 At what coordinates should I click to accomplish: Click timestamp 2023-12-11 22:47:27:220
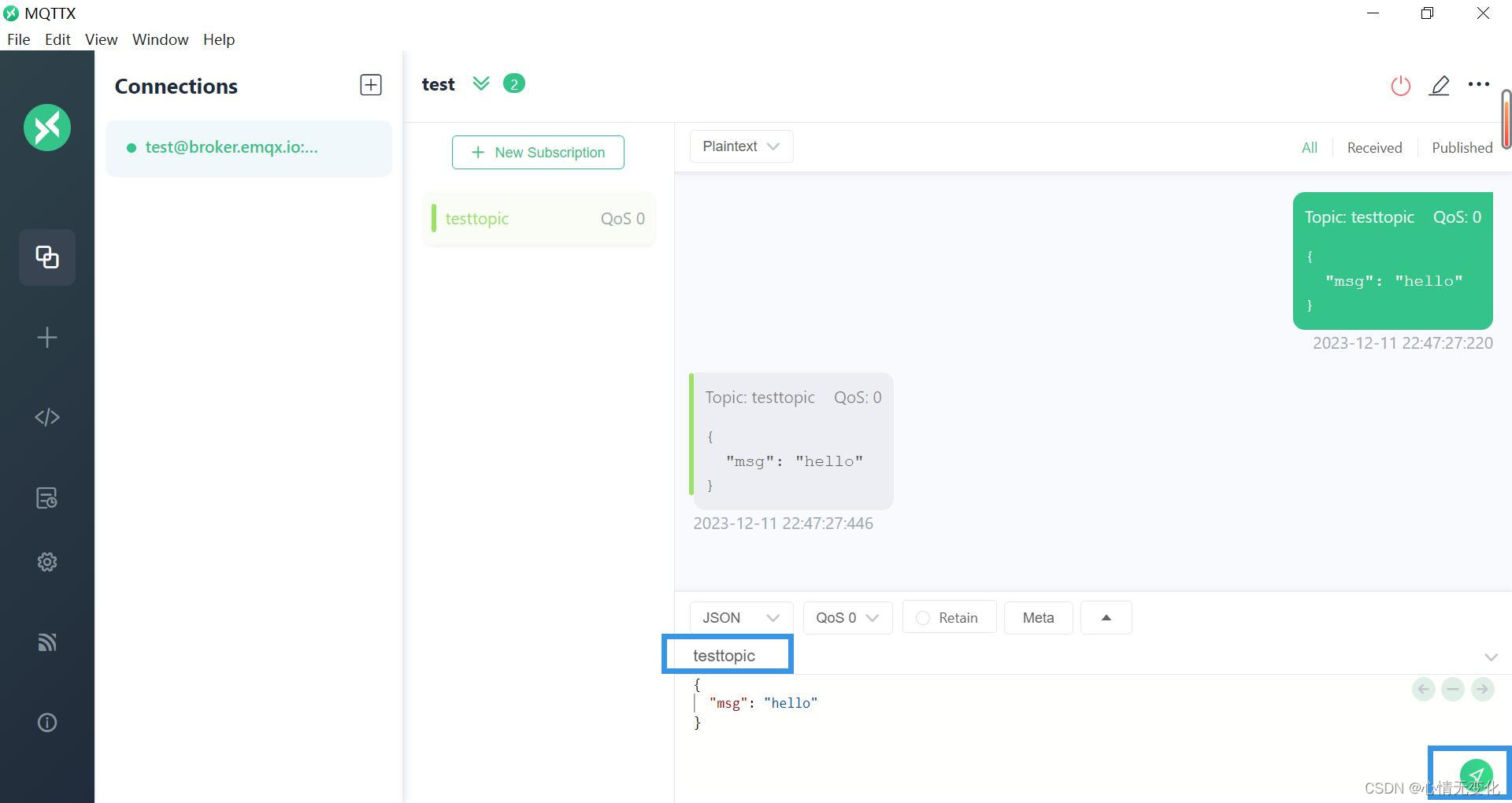[1403, 343]
